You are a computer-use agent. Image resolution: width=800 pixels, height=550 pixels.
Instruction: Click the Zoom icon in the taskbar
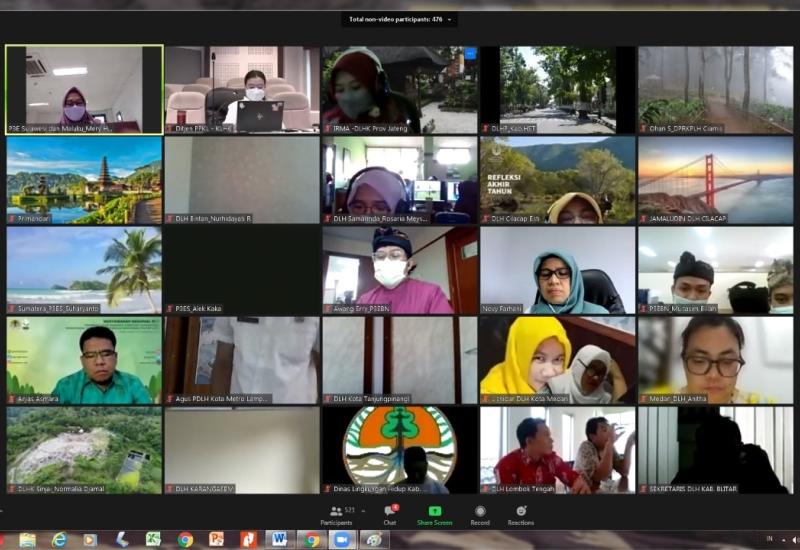pyautogui.click(x=342, y=540)
